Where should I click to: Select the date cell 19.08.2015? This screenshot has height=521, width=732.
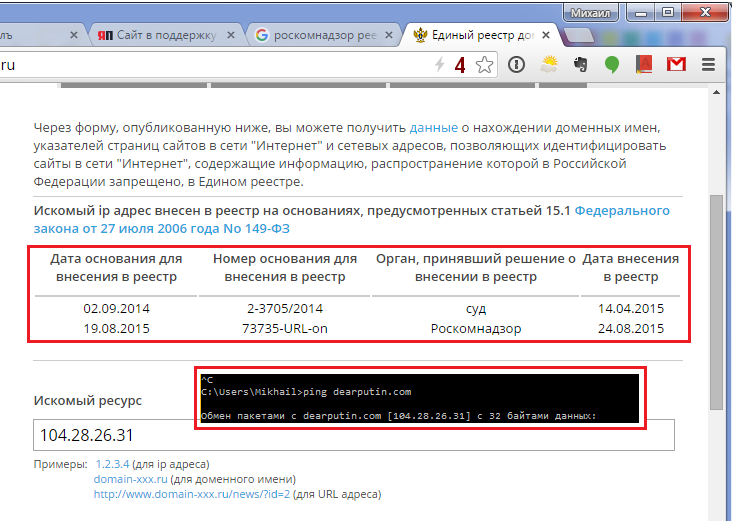point(116,329)
